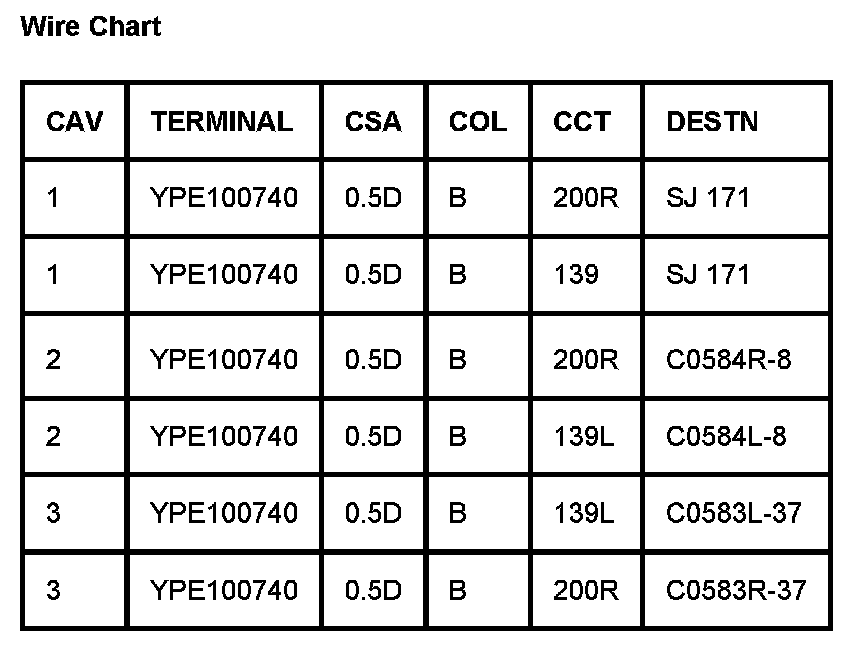Click the COL column header
This screenshot has width=864, height=650.
click(x=478, y=121)
